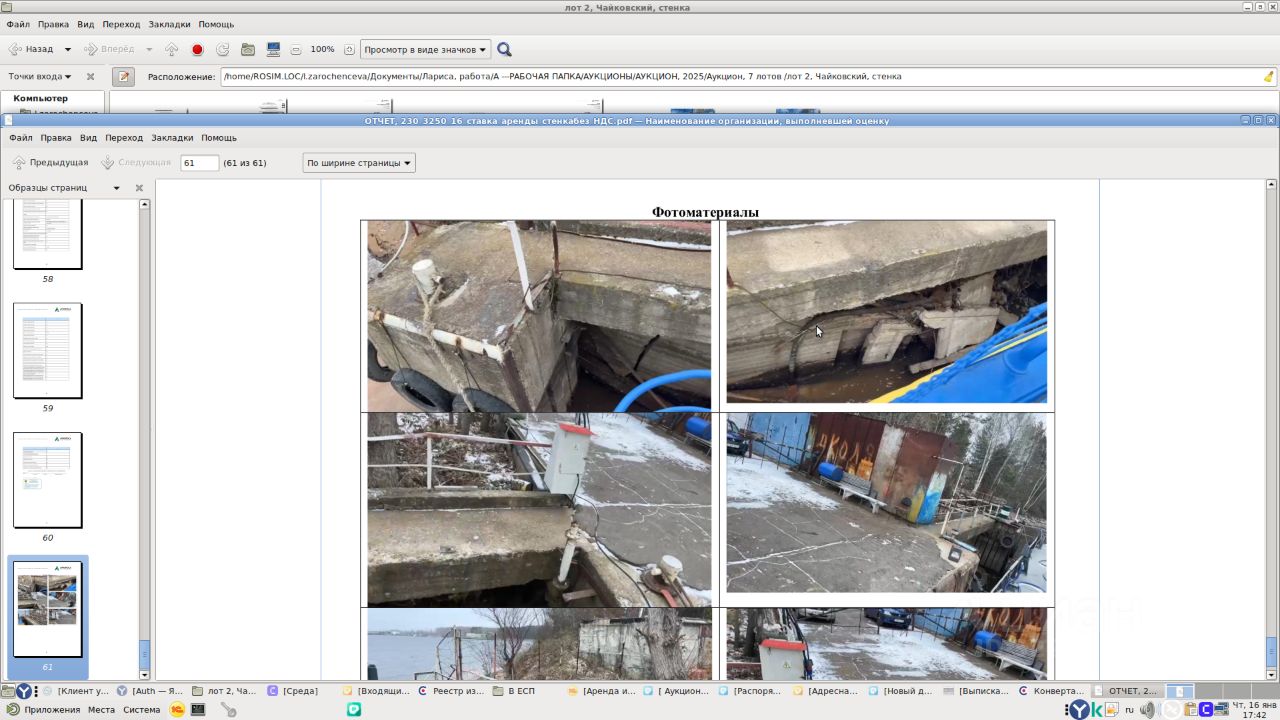
Task: Toggle the location edit pencil button
Action: [x=123, y=76]
